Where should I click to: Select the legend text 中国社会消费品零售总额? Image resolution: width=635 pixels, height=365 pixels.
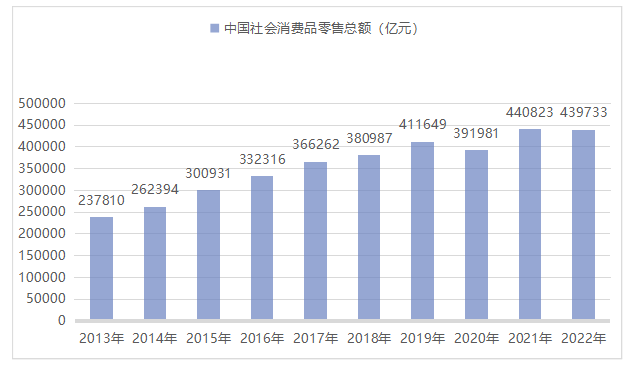click(x=298, y=28)
